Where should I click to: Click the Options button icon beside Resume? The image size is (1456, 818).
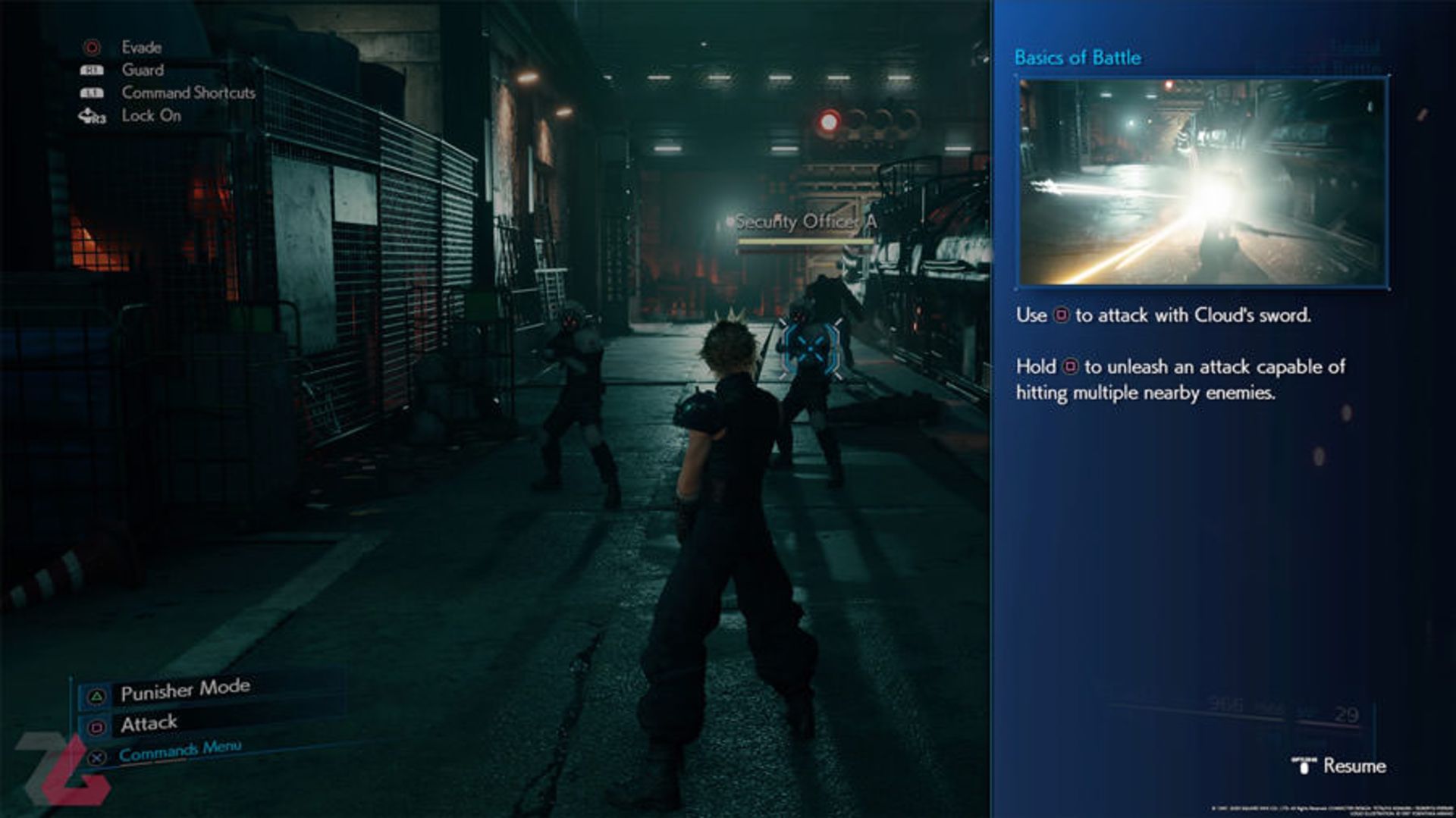[1304, 766]
